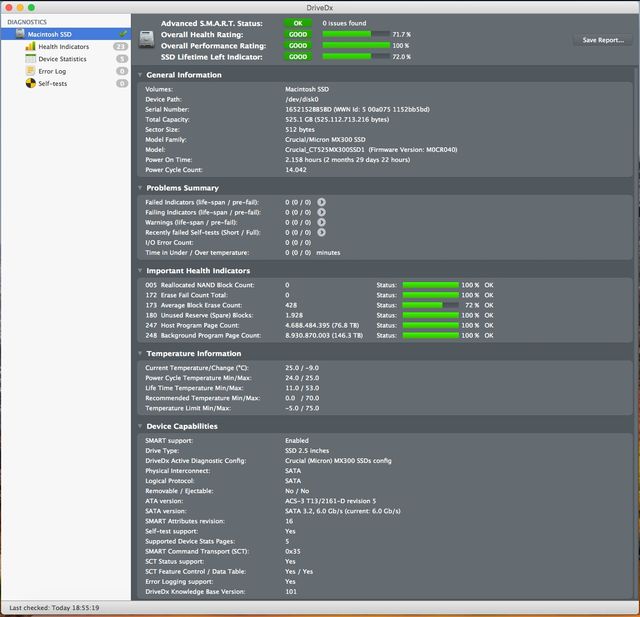Click the OK badge for S.M.A.R.T. status
640x617 pixels.
298,23
